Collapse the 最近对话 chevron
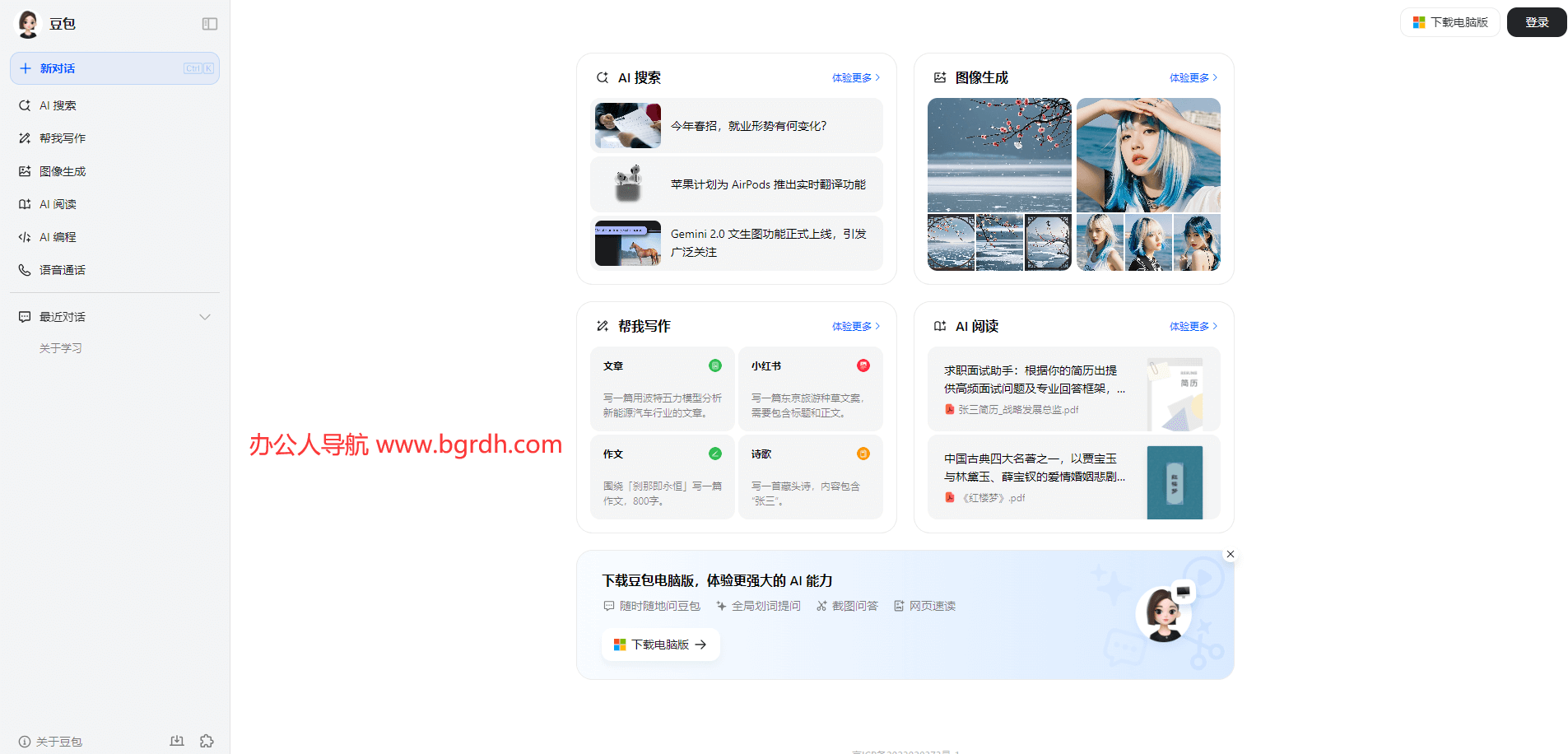1568x754 pixels. [x=205, y=317]
